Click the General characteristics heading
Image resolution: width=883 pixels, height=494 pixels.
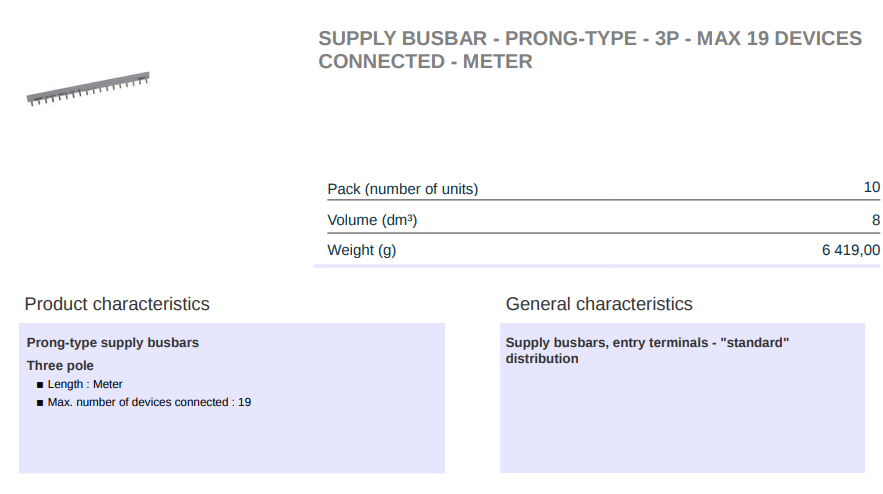tap(599, 304)
